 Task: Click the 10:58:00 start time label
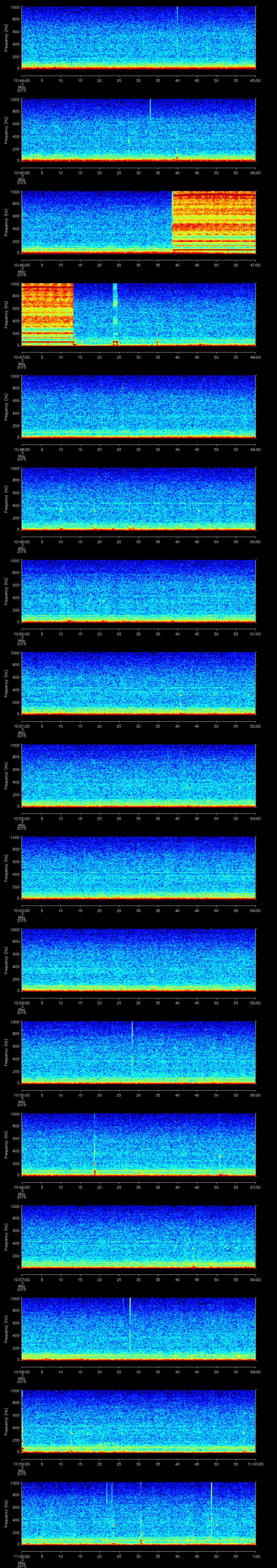click(x=21, y=1372)
